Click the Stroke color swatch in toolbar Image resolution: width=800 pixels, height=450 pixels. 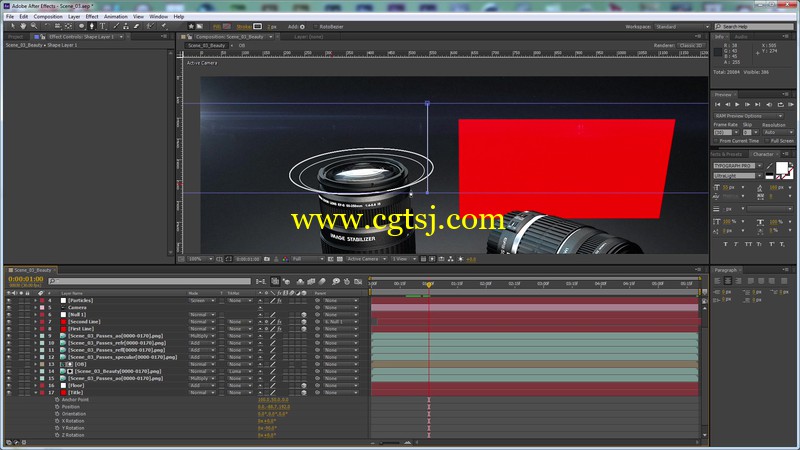pyautogui.click(x=258, y=27)
